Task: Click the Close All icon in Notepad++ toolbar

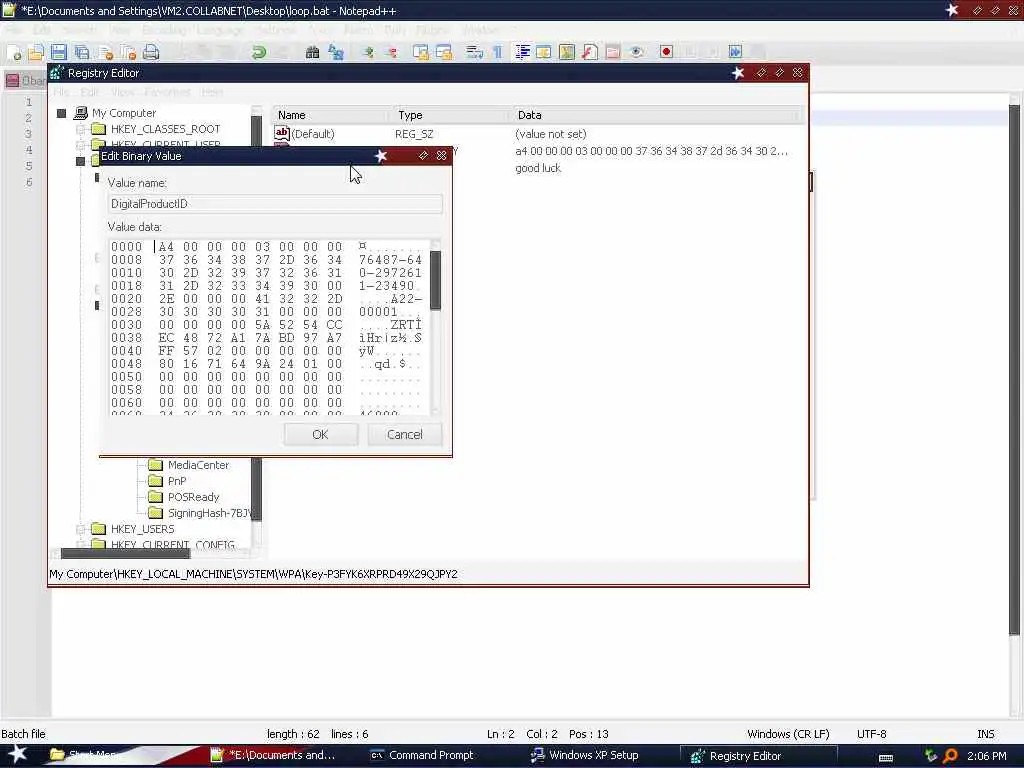Action: (x=129, y=52)
